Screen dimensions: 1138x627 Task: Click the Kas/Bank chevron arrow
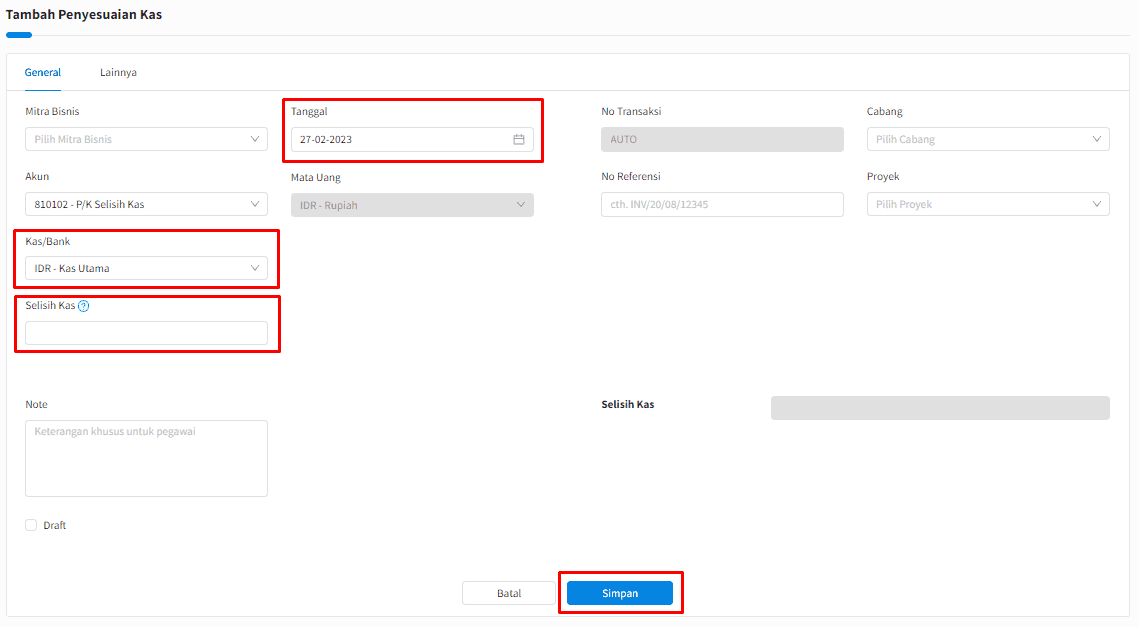(x=255, y=268)
